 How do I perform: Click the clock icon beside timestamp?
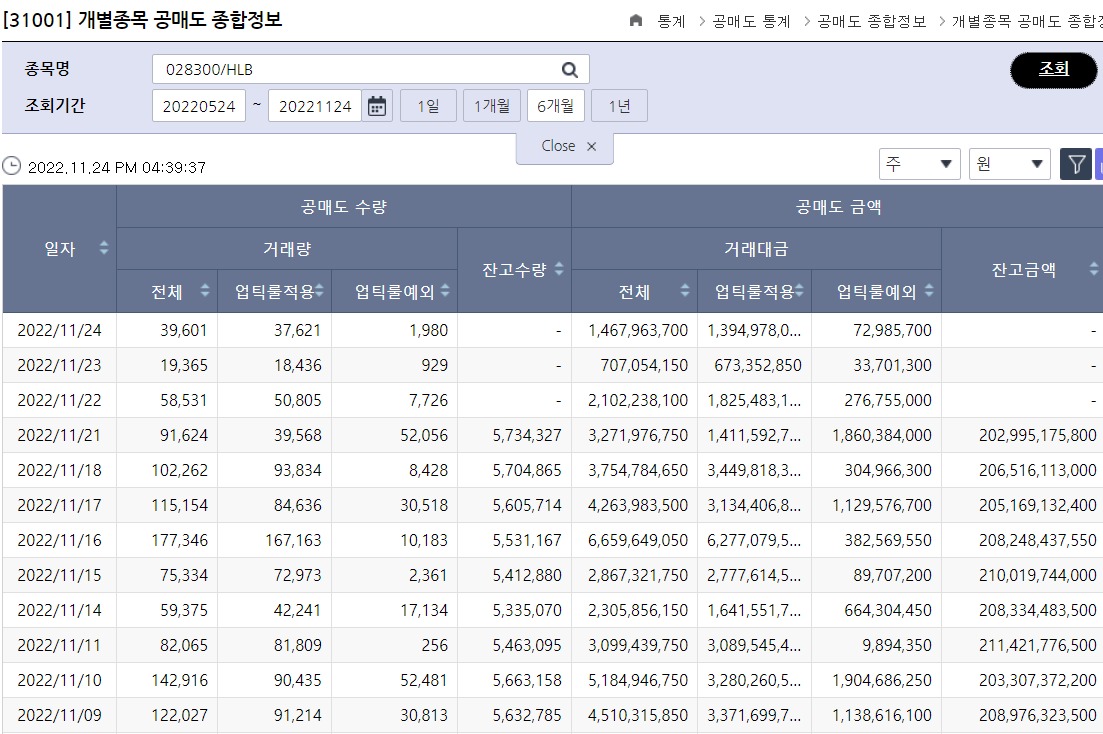pyautogui.click(x=12, y=166)
